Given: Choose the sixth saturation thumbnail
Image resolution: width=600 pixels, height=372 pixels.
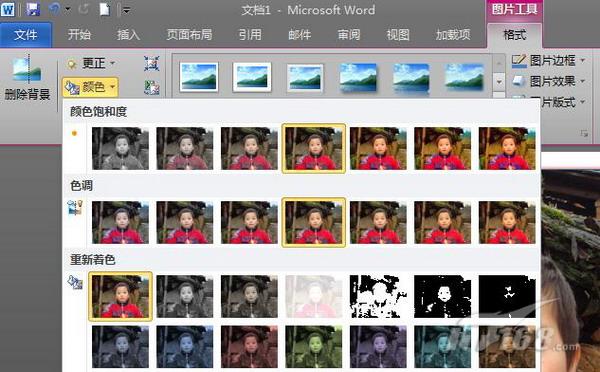Looking at the screenshot, I should [442, 148].
